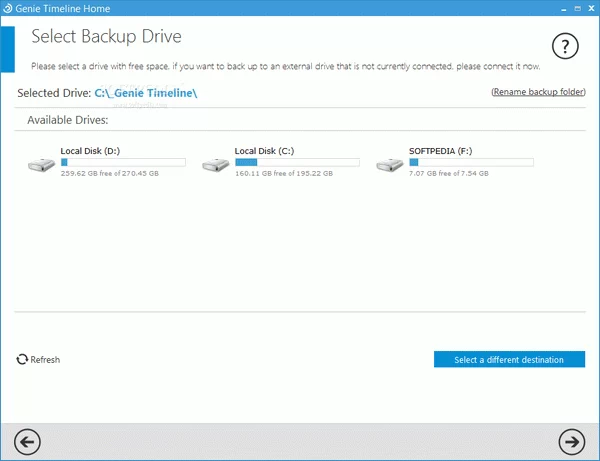Click "7.07 GB free of 7.54 GB" text

pyautogui.click(x=448, y=173)
